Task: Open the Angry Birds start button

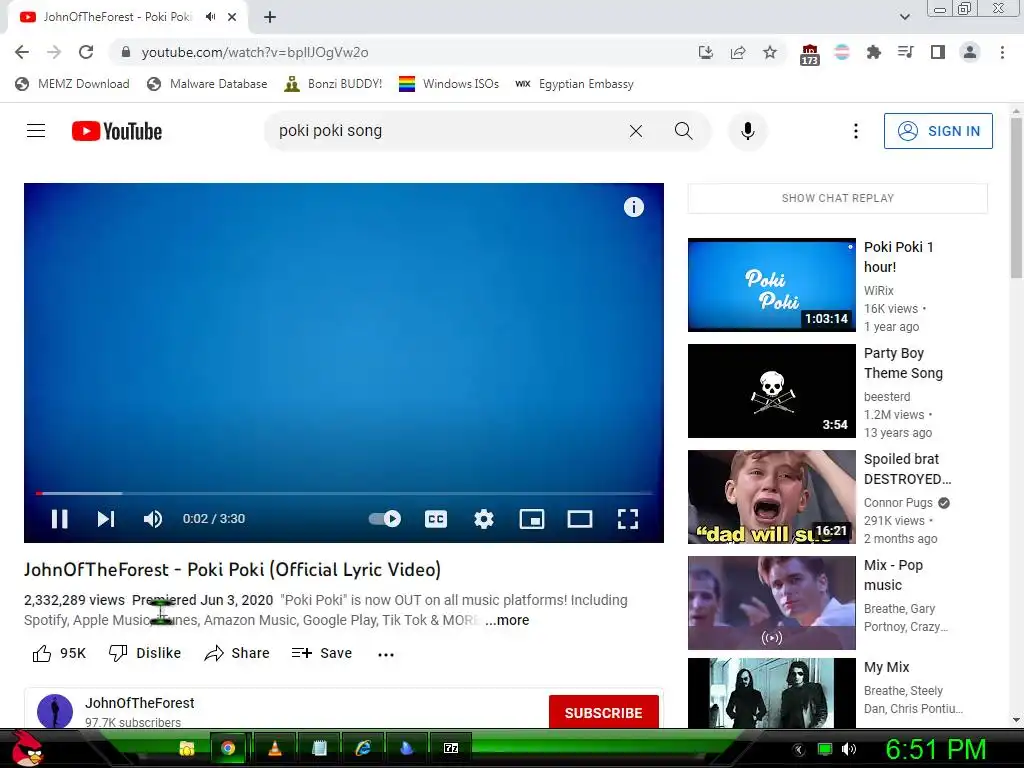Action: tap(28, 748)
